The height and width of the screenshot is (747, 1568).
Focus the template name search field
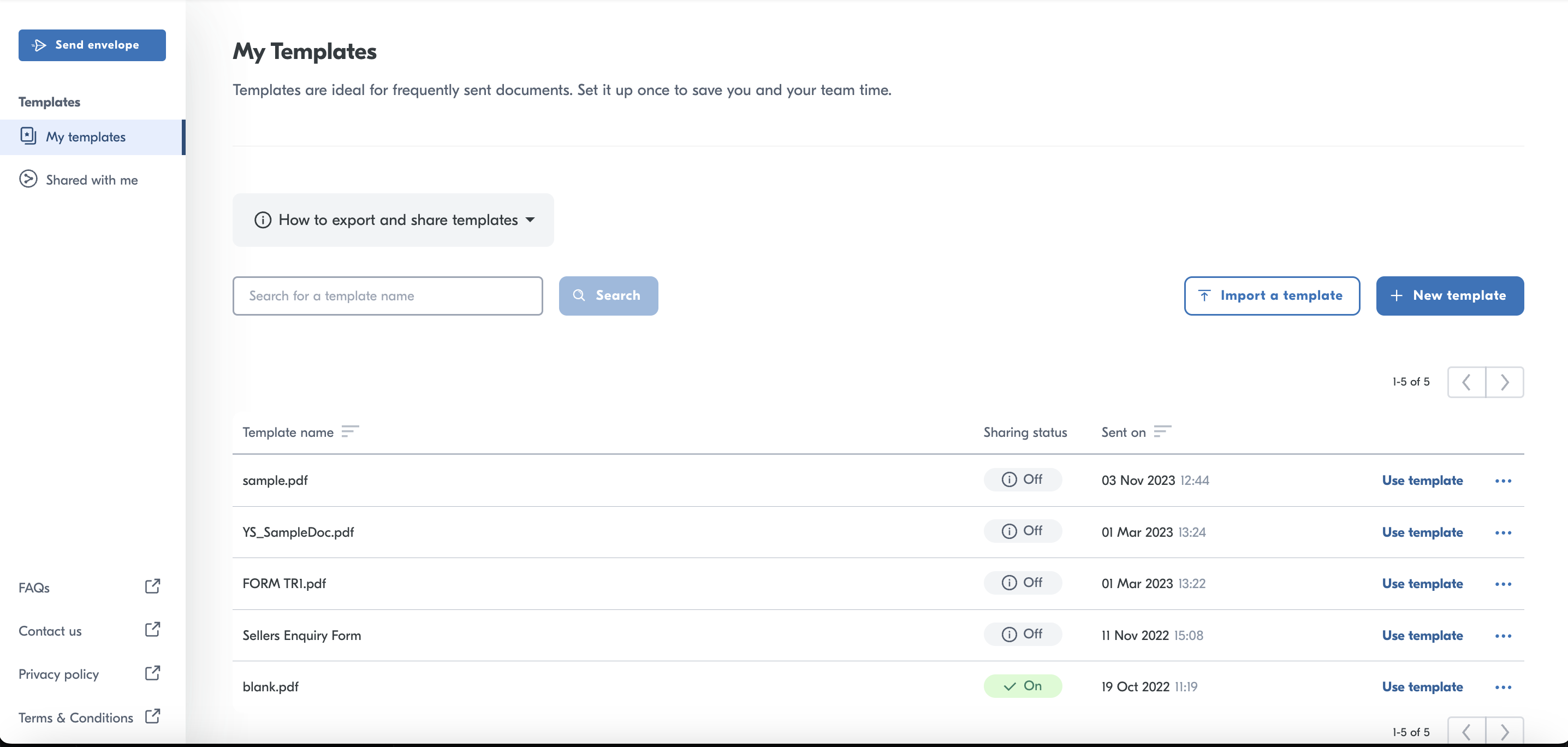pos(388,296)
